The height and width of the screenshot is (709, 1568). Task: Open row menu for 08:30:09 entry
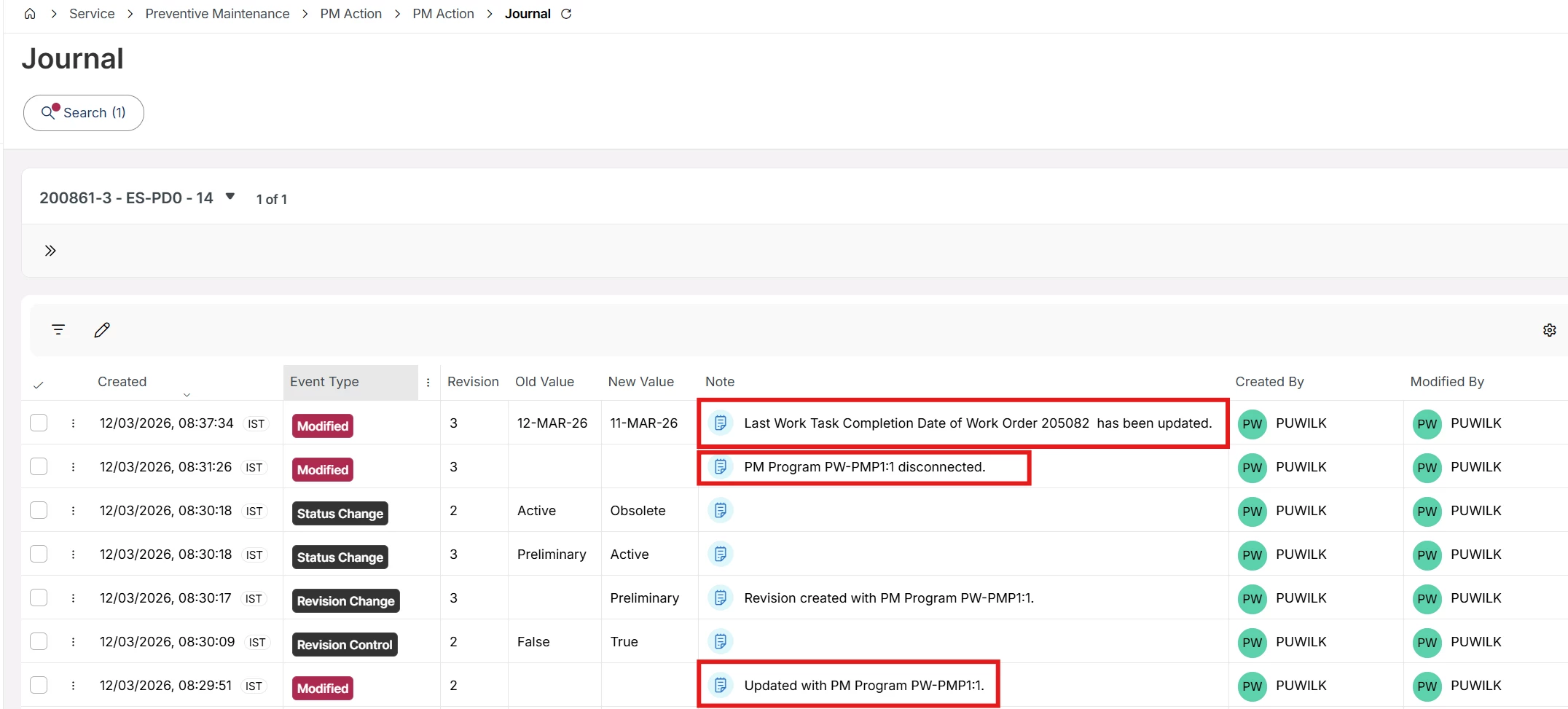(x=73, y=641)
